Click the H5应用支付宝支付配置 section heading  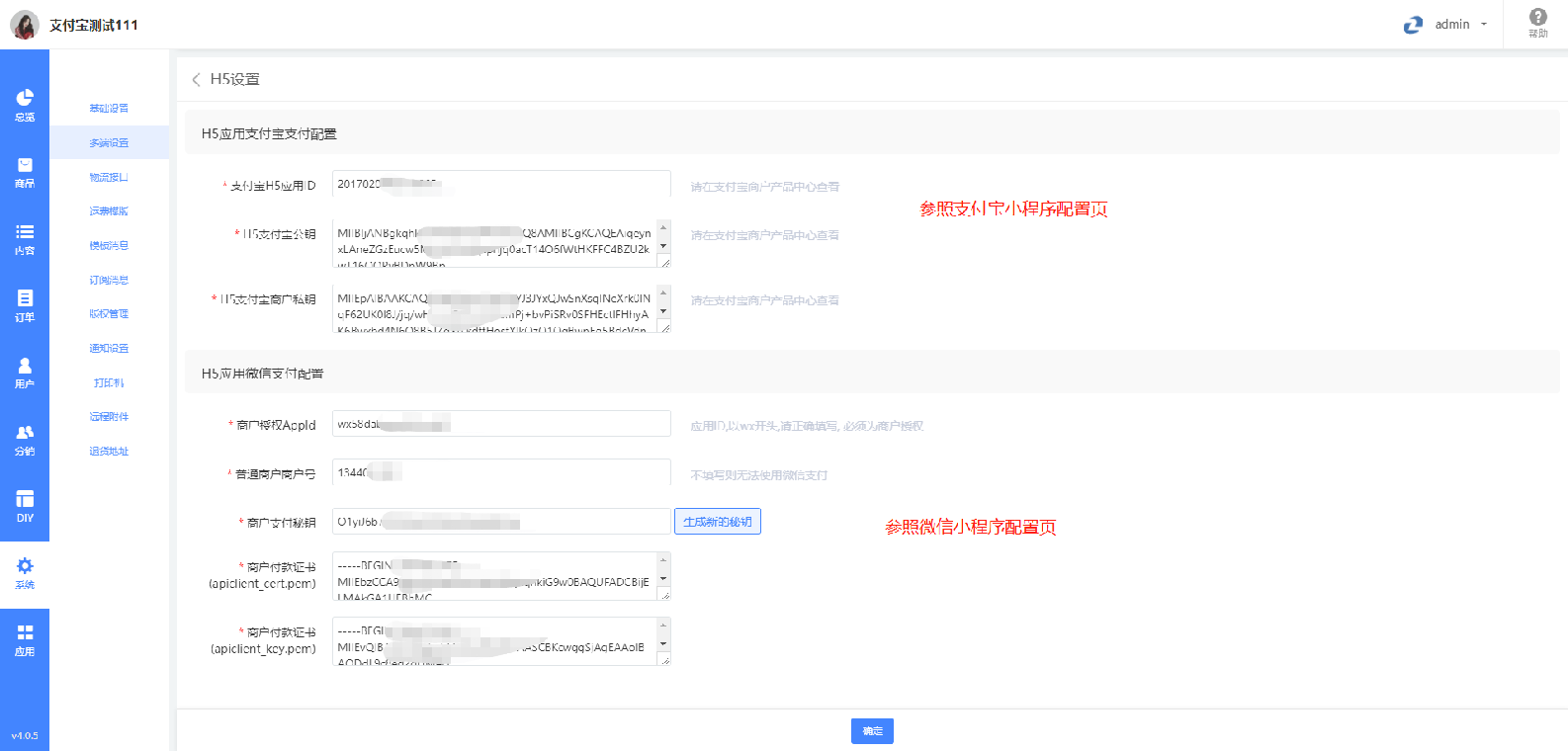click(x=269, y=133)
